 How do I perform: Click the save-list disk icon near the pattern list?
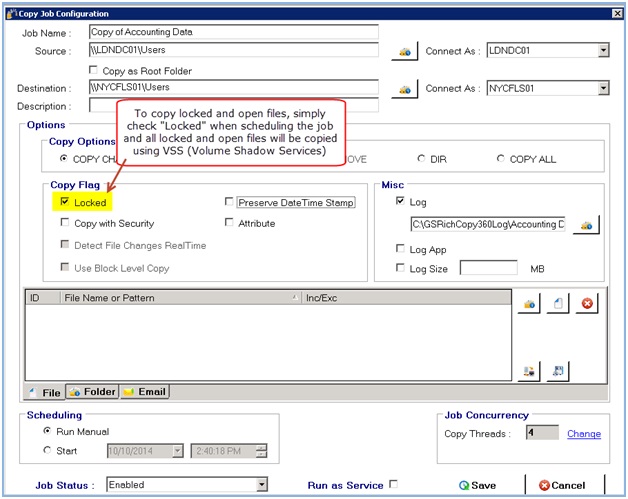(559, 371)
